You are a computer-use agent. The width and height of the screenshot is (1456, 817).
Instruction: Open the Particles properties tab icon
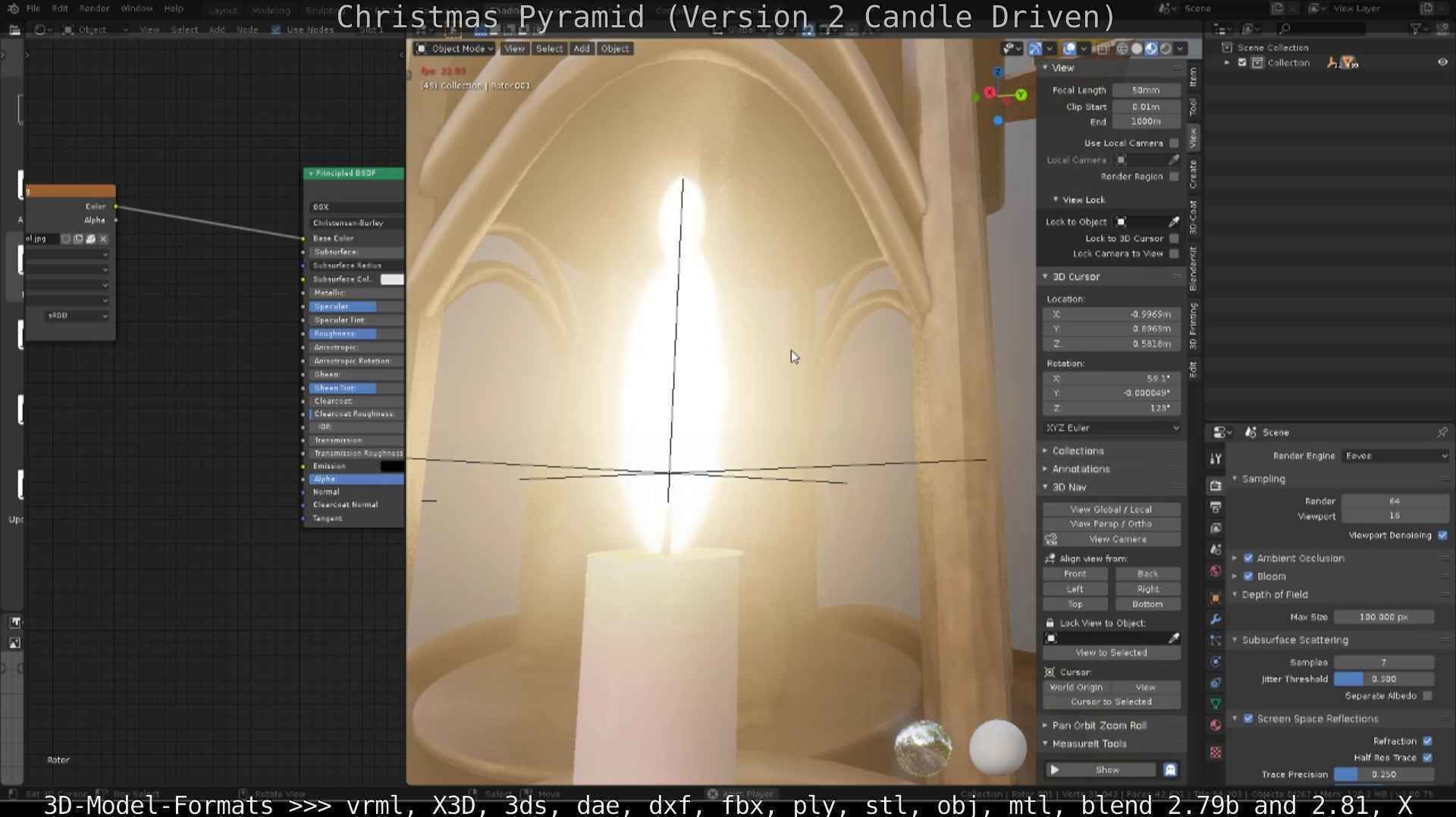point(1216,640)
